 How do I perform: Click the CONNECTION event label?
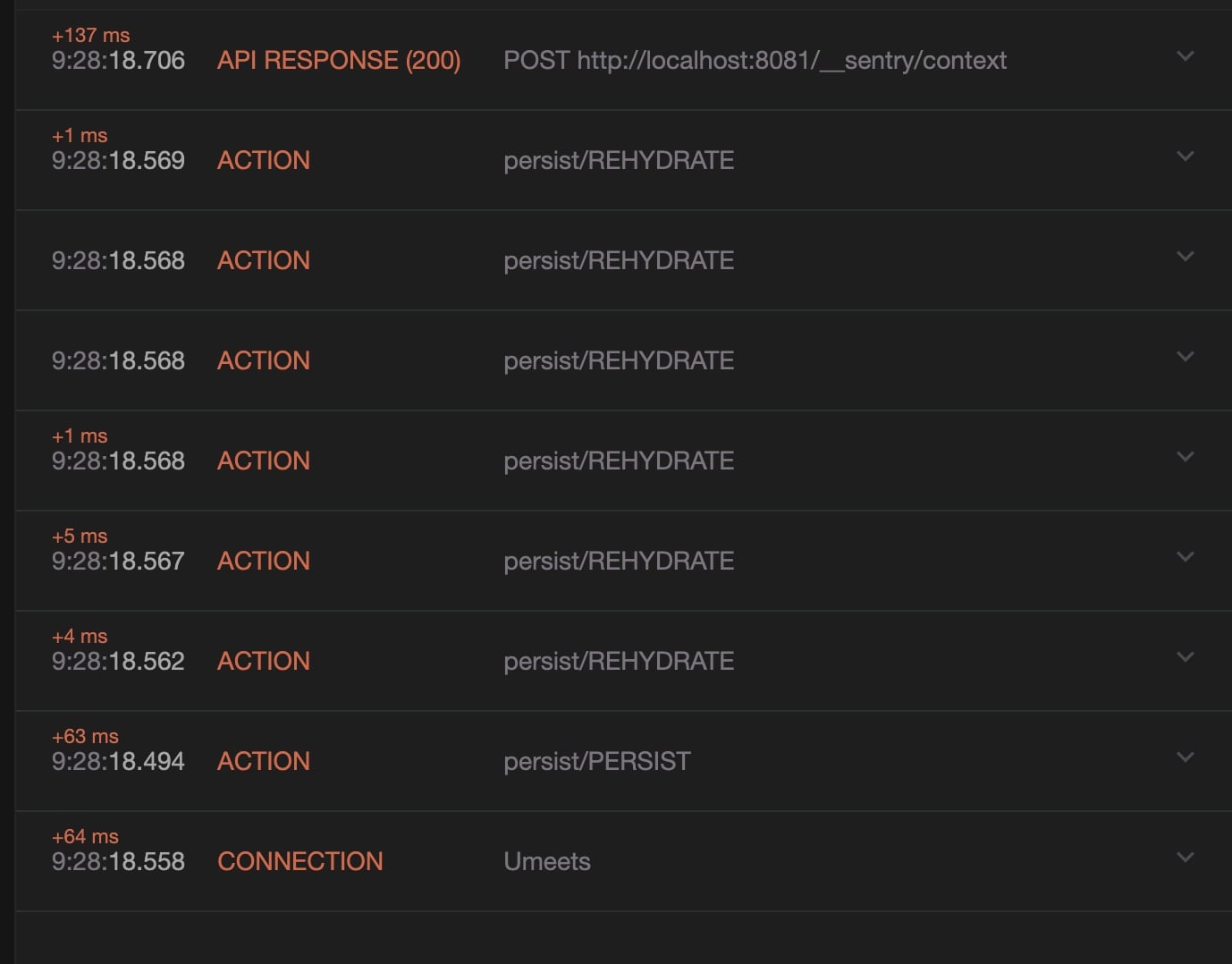click(x=300, y=861)
